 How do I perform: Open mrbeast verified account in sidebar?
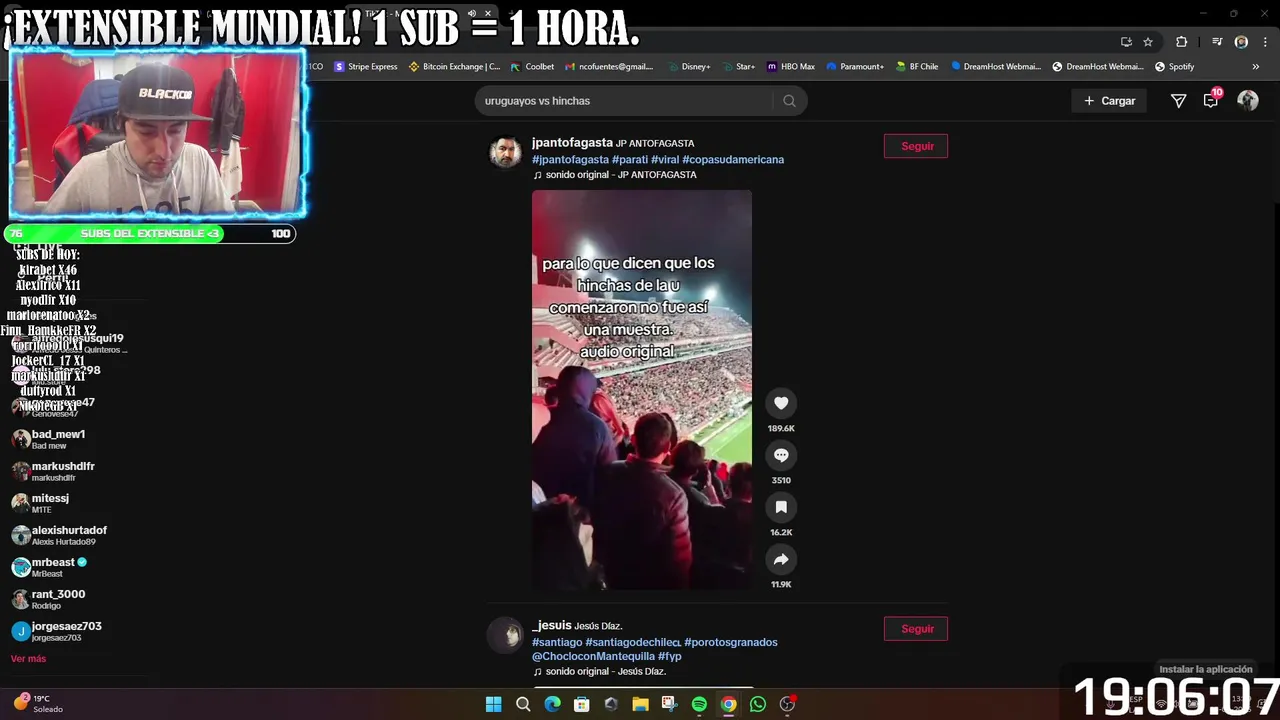[58, 567]
